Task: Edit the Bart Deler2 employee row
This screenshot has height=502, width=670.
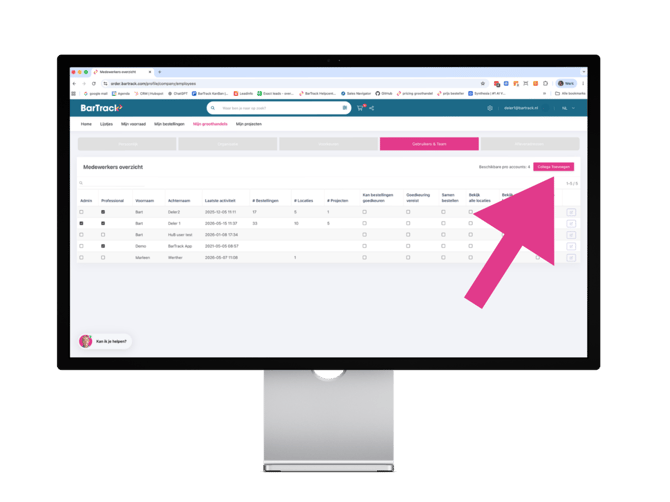Action: coord(571,212)
